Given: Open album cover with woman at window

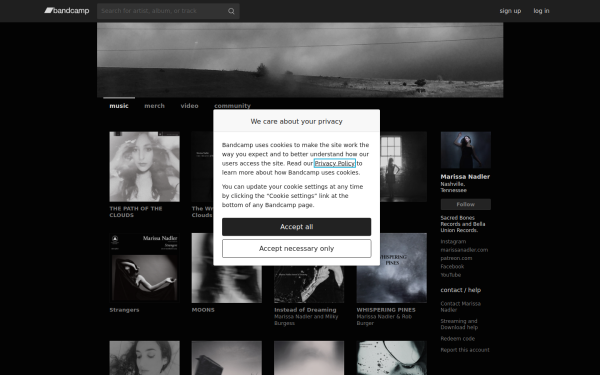Looking at the screenshot, I should point(403,167).
